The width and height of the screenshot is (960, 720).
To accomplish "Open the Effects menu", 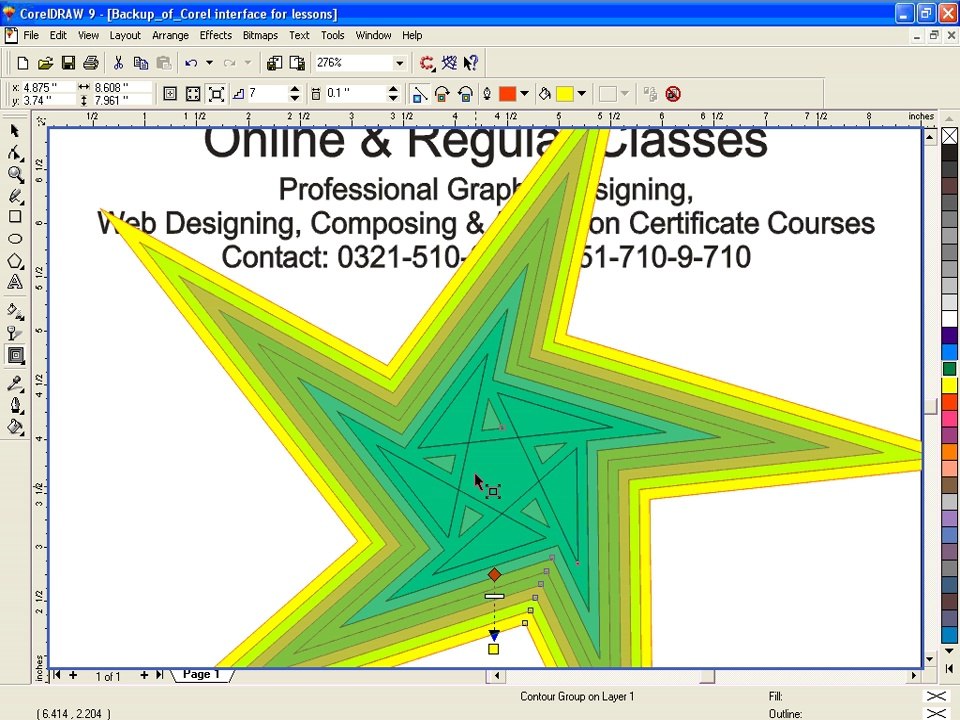I will coord(216,35).
